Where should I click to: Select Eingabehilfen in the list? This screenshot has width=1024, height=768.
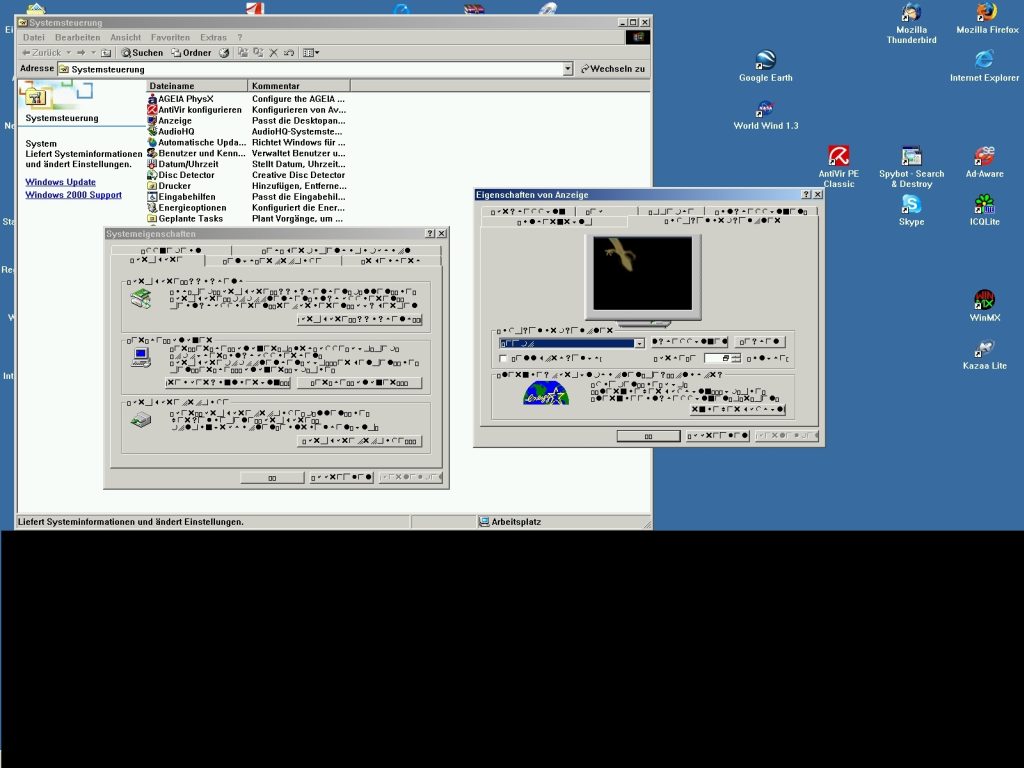[182, 197]
